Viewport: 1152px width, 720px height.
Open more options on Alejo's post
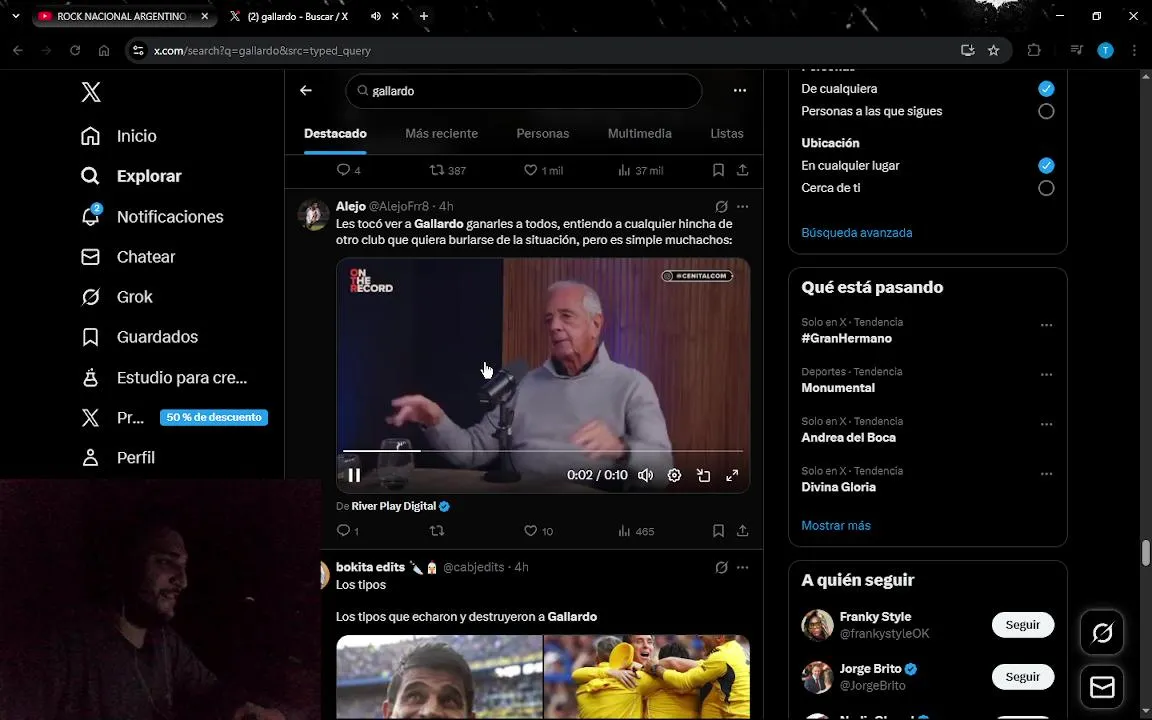pyautogui.click(x=743, y=206)
